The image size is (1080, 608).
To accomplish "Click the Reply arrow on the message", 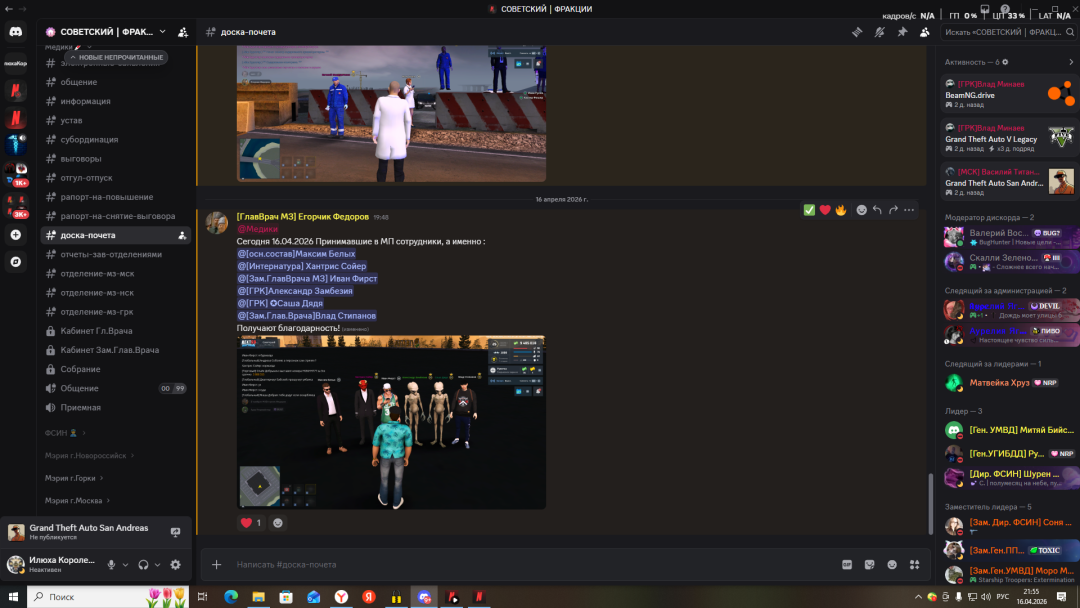I will point(877,210).
